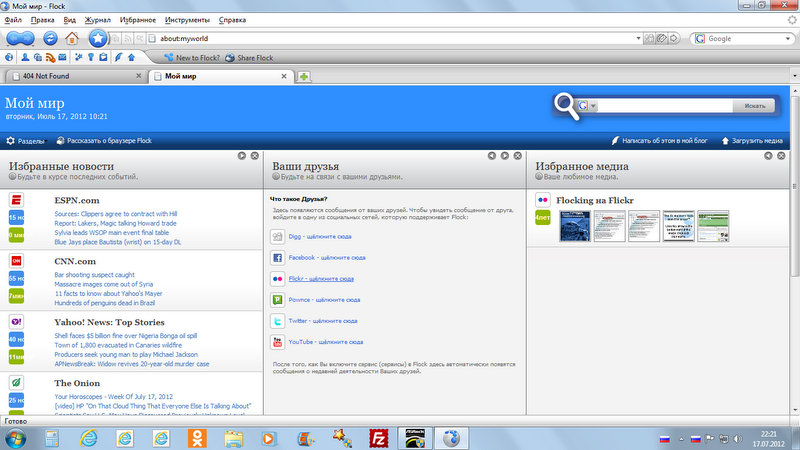
Task: Open the Webmail envelope icon
Action: pos(62,58)
